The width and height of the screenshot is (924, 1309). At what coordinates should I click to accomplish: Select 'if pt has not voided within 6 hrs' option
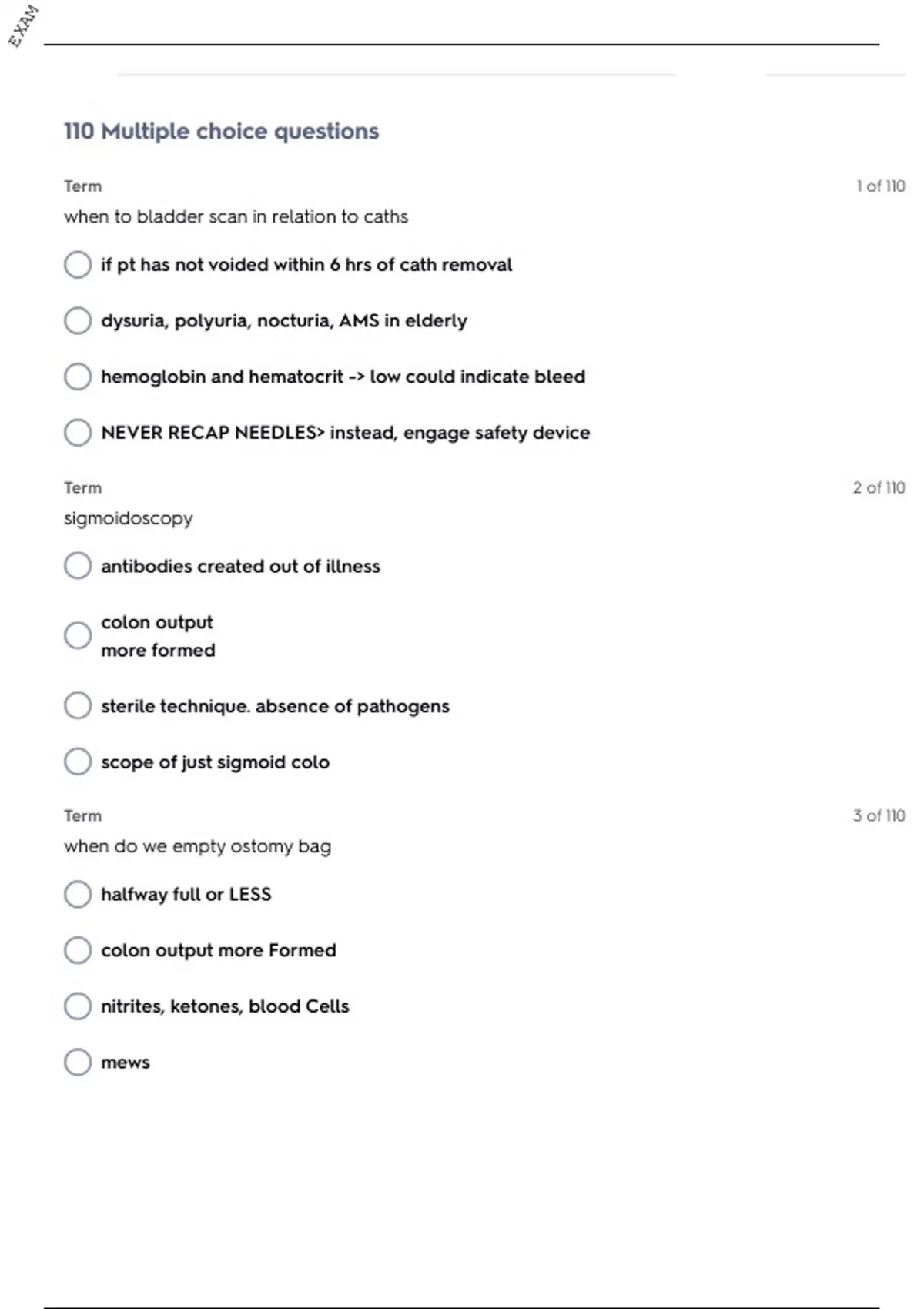coord(78,265)
